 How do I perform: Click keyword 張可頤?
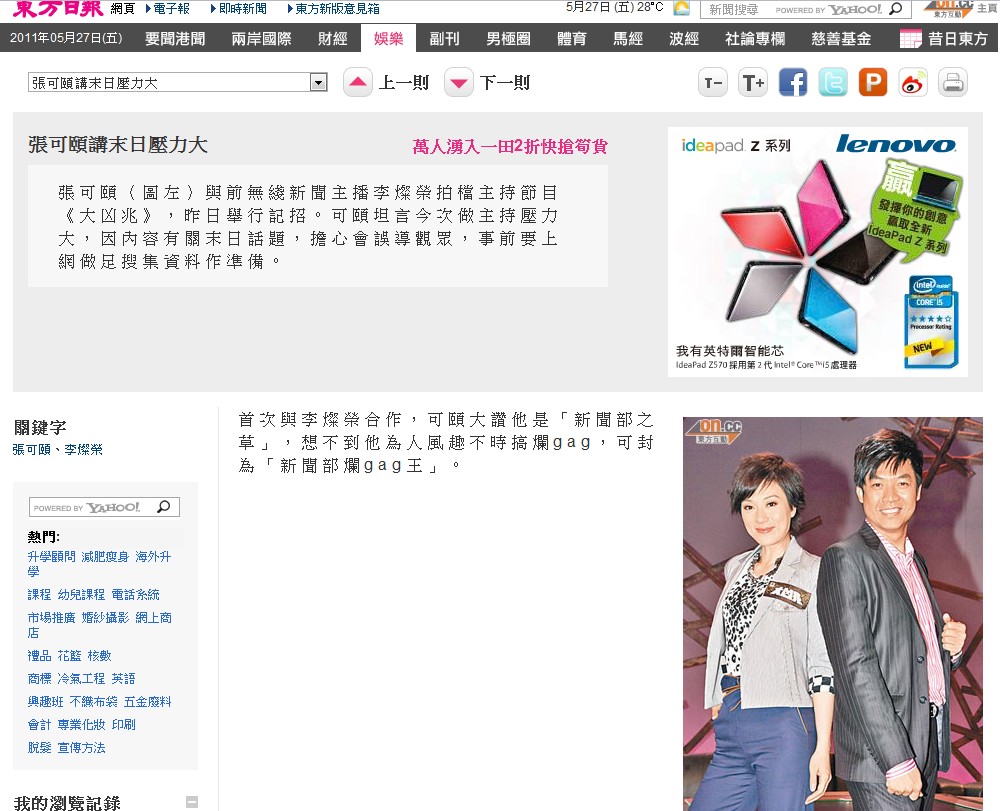point(32,449)
